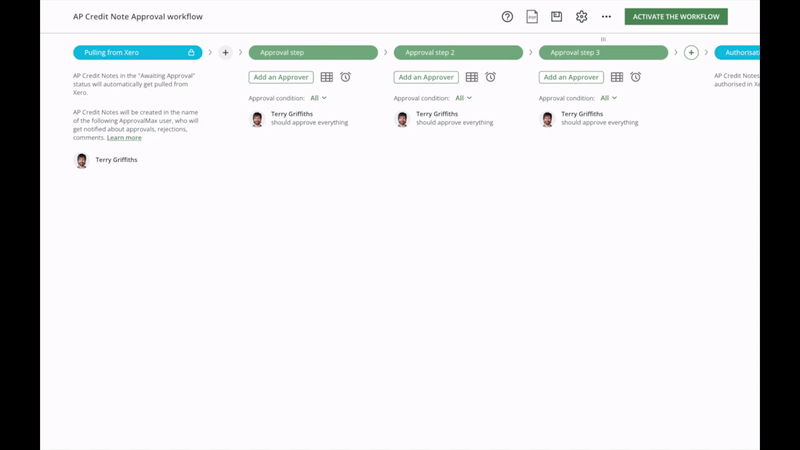Expand Approval condition dropdown in Approval step
This screenshot has height=450, width=800.
[318, 98]
